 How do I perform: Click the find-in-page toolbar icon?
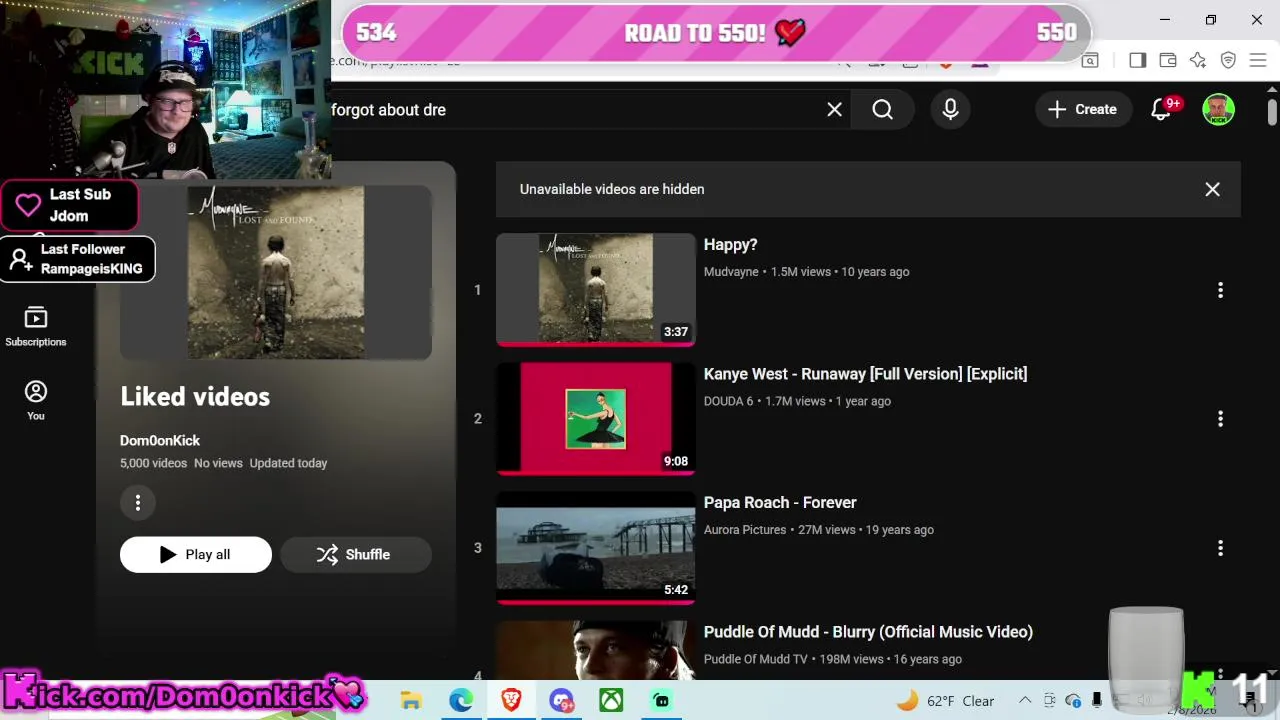(x=1090, y=61)
